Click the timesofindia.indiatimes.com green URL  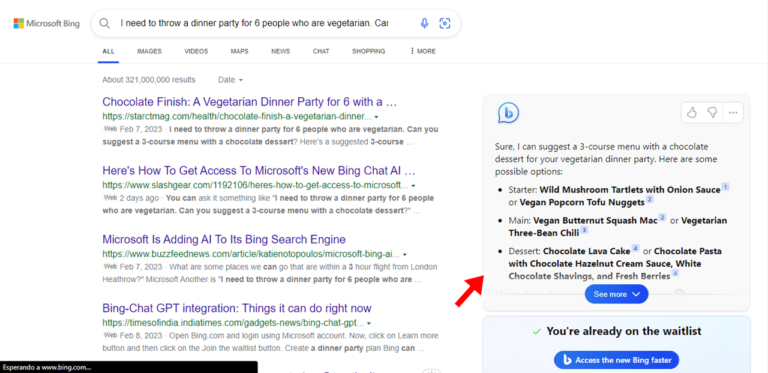click(233, 324)
